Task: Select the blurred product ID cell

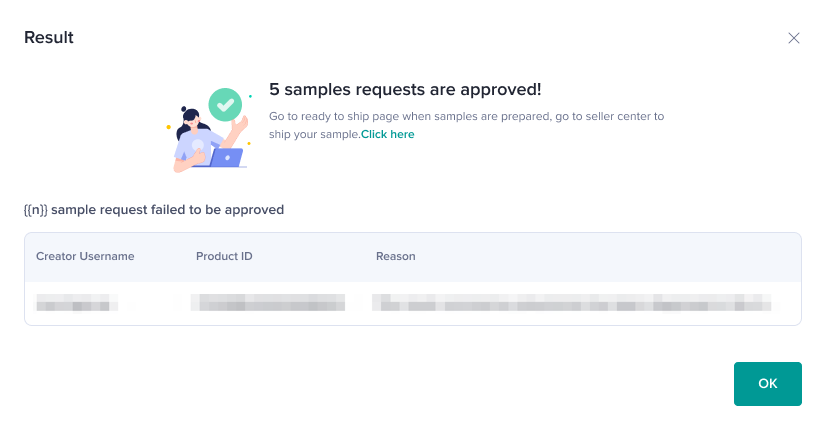Action: [268, 303]
